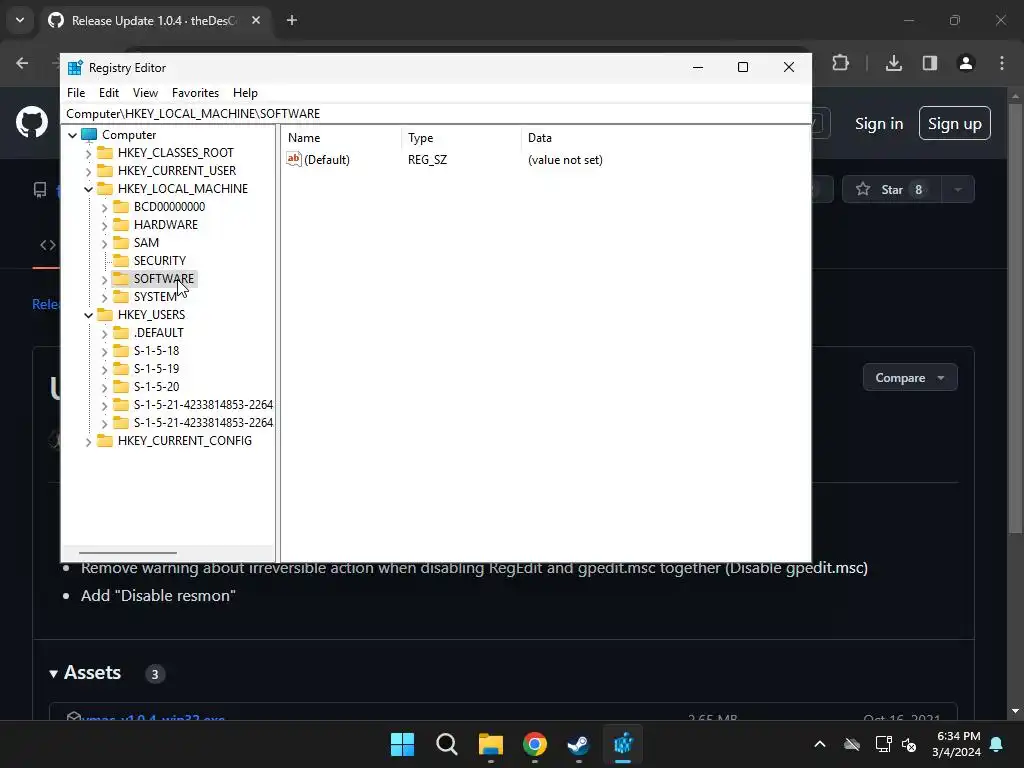The width and height of the screenshot is (1024, 768).
Task: Select the SECURITY folder icon
Action: pos(121,261)
